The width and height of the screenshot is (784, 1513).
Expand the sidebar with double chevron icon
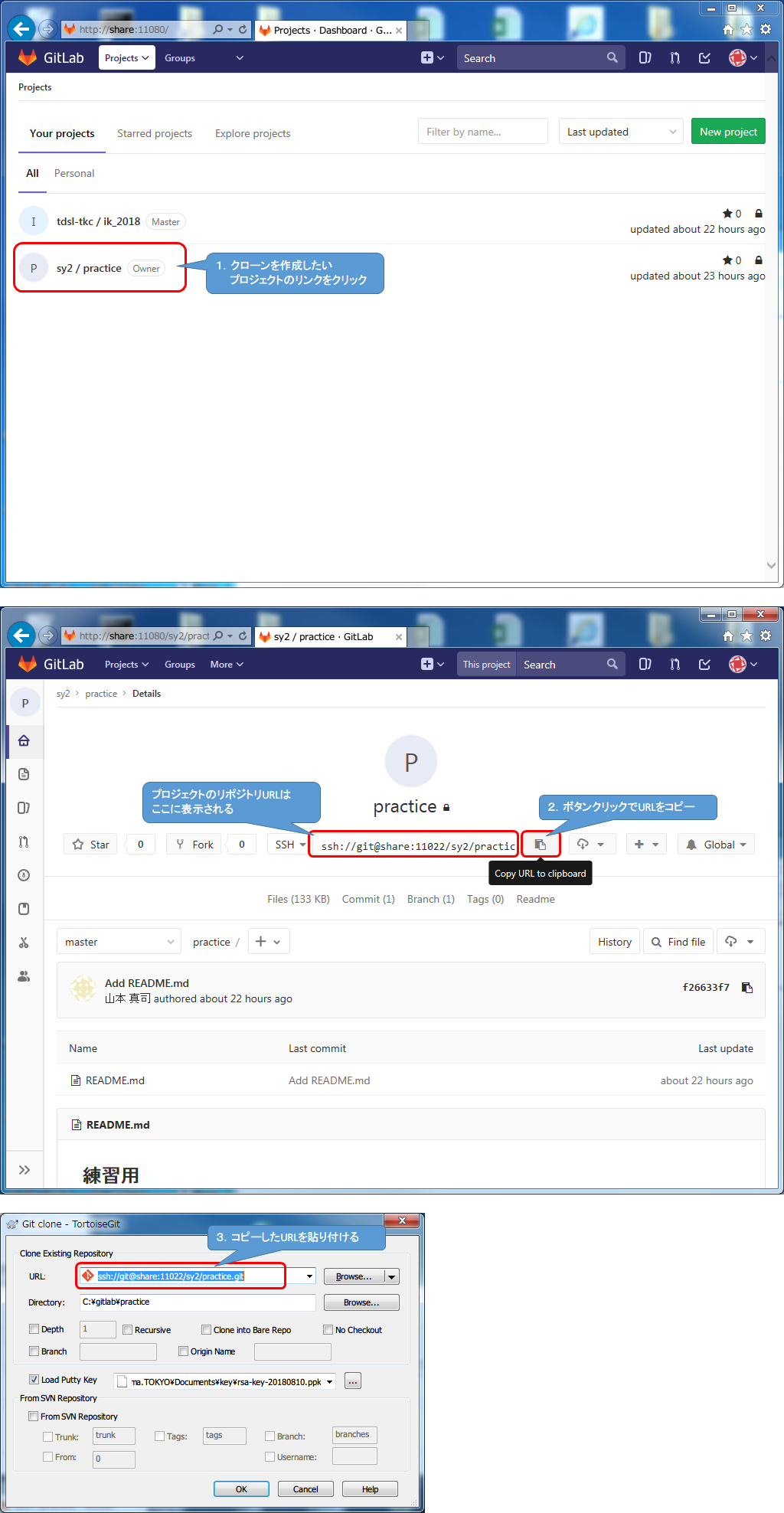24,1169
